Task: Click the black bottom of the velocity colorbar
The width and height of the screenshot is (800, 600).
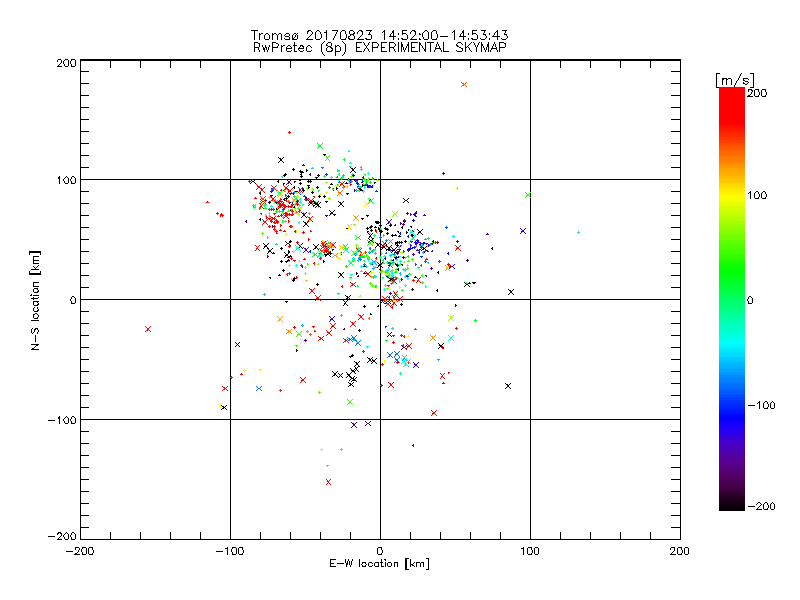Action: tap(732, 503)
